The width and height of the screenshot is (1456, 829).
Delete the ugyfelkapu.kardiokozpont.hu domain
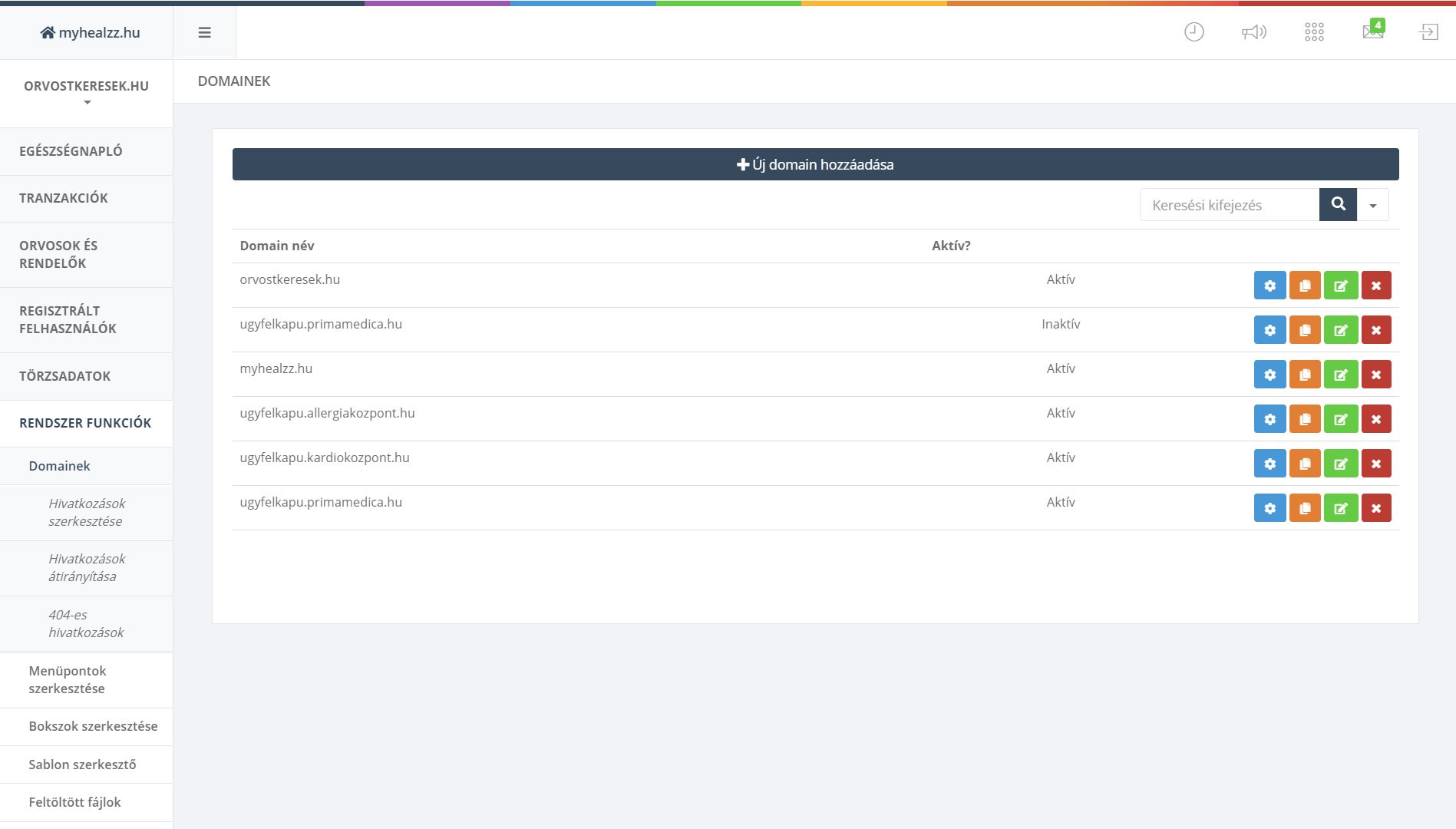click(1376, 464)
